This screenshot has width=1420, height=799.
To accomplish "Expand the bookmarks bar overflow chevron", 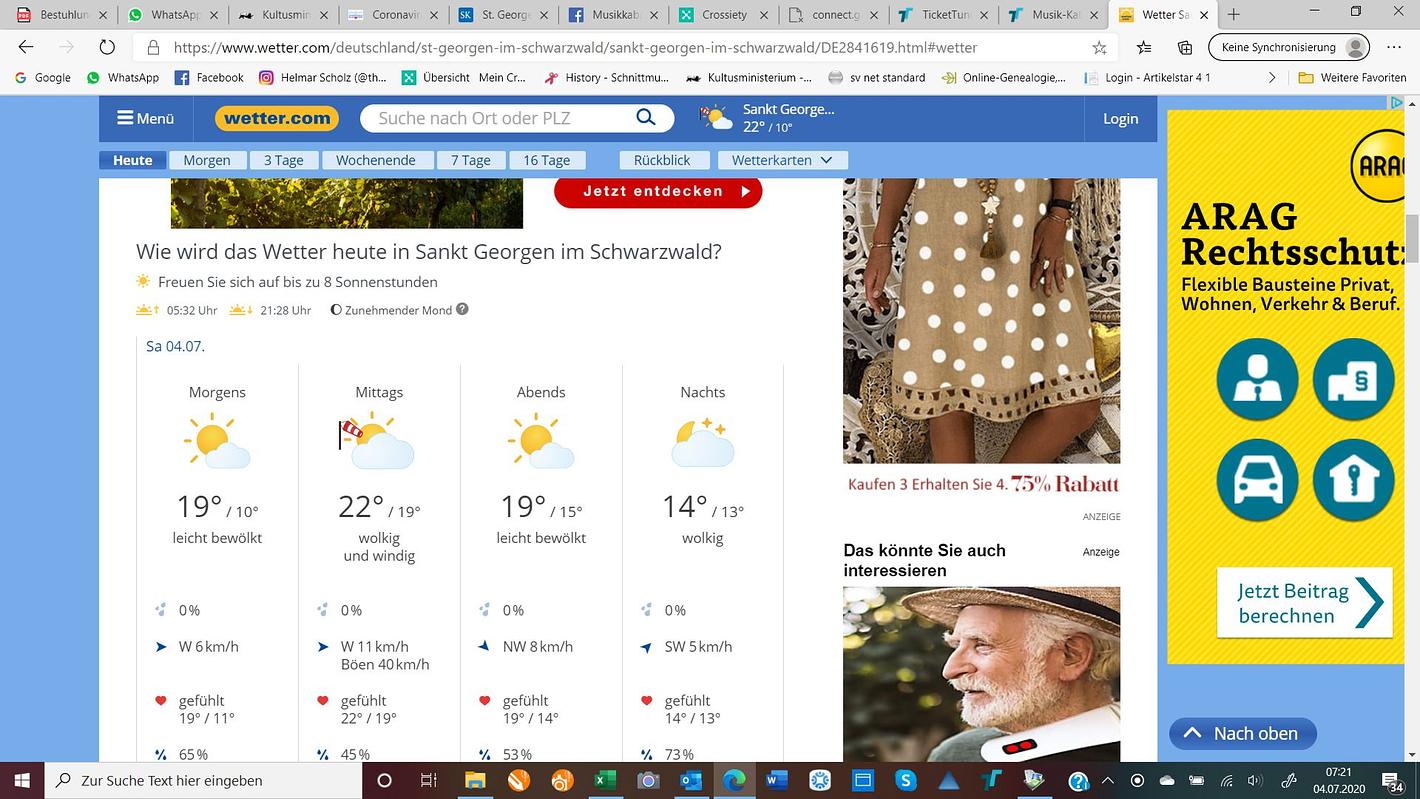I will (1272, 77).
